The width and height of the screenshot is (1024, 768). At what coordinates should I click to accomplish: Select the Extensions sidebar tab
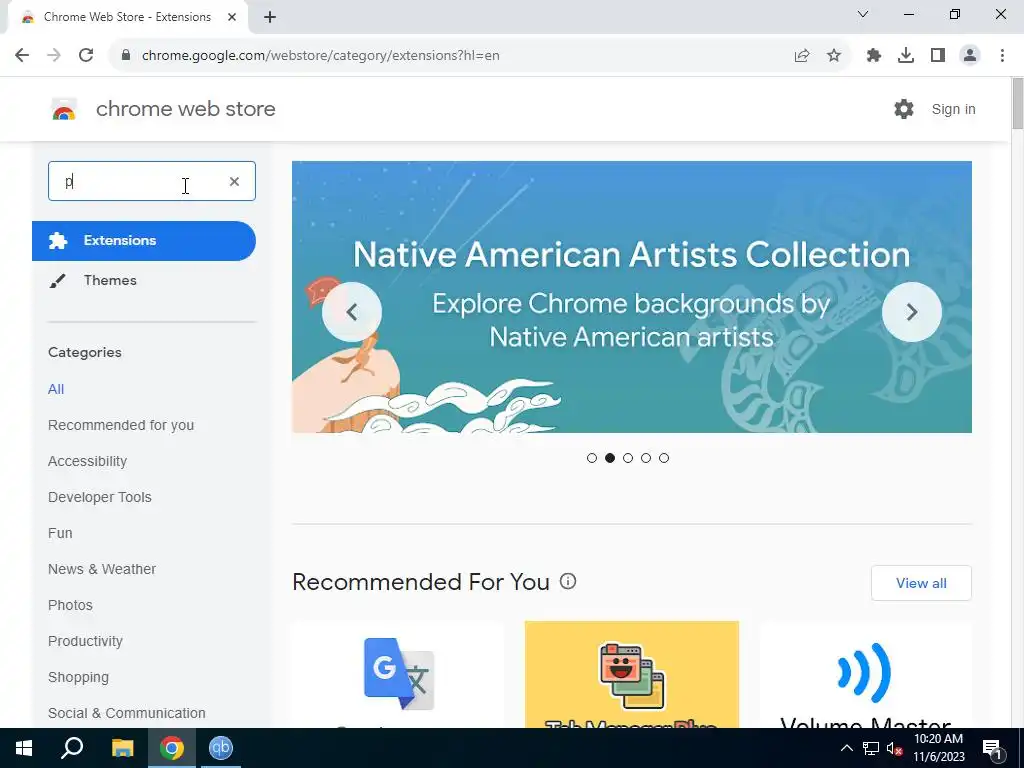pyautogui.click(x=144, y=241)
